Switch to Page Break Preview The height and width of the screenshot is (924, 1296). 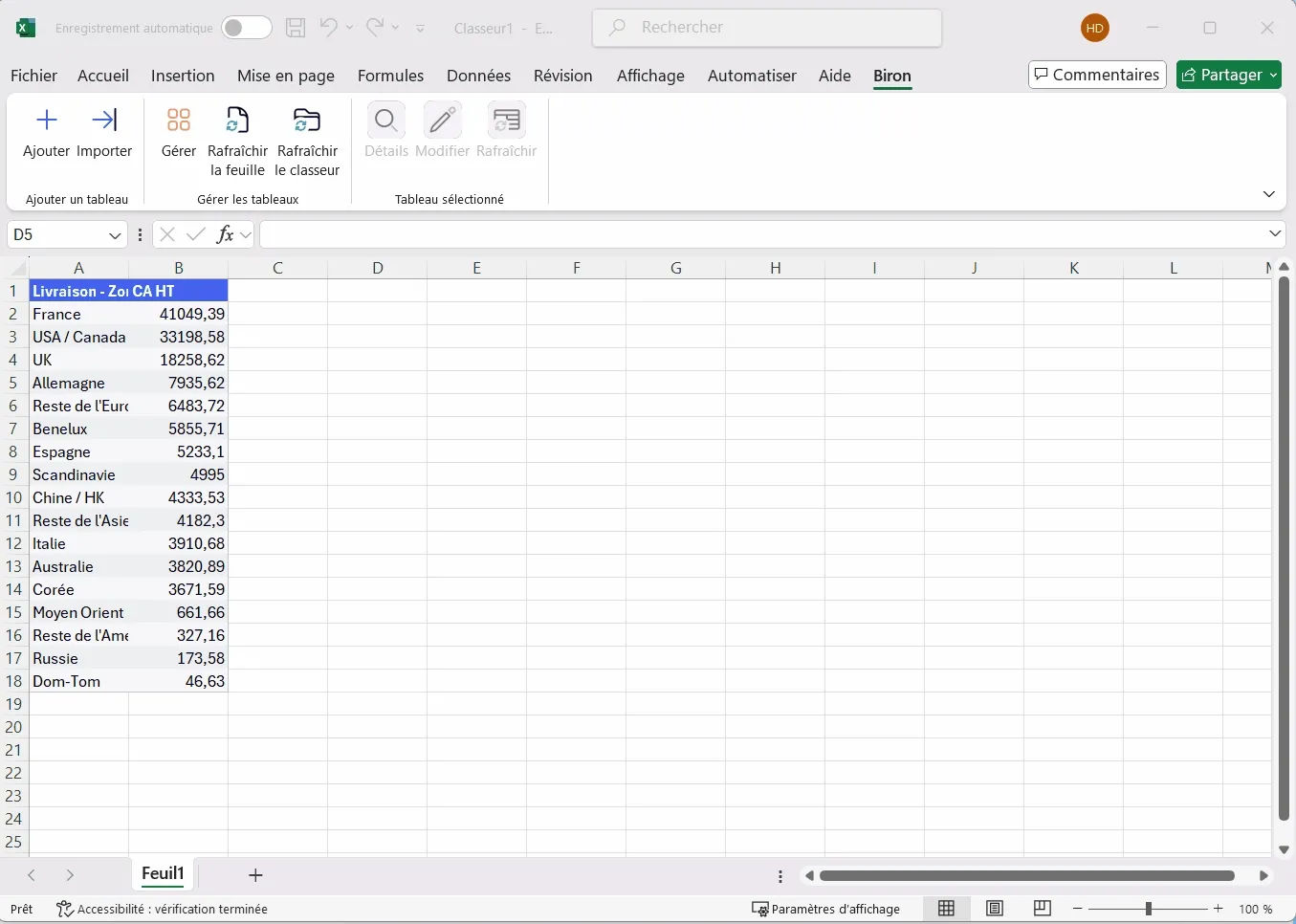[x=1043, y=909]
